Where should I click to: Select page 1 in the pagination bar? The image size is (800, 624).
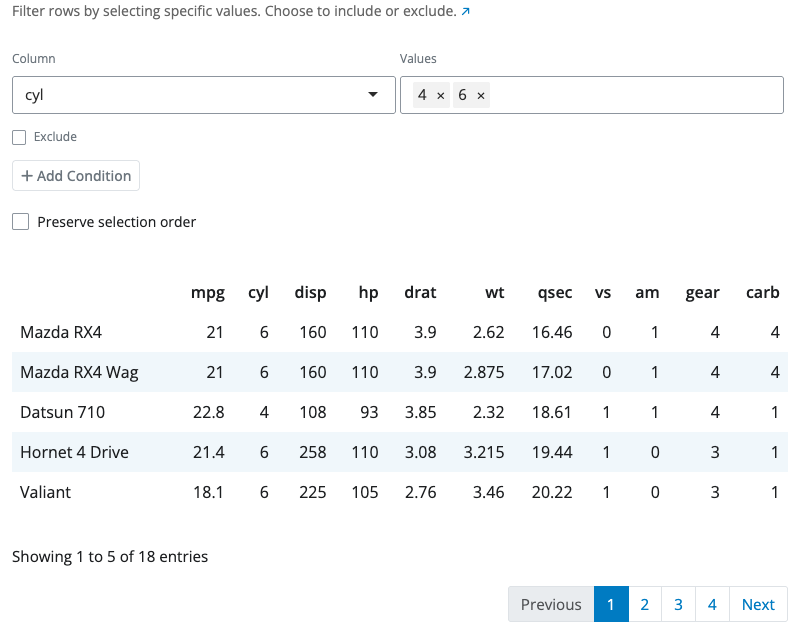[611, 604]
